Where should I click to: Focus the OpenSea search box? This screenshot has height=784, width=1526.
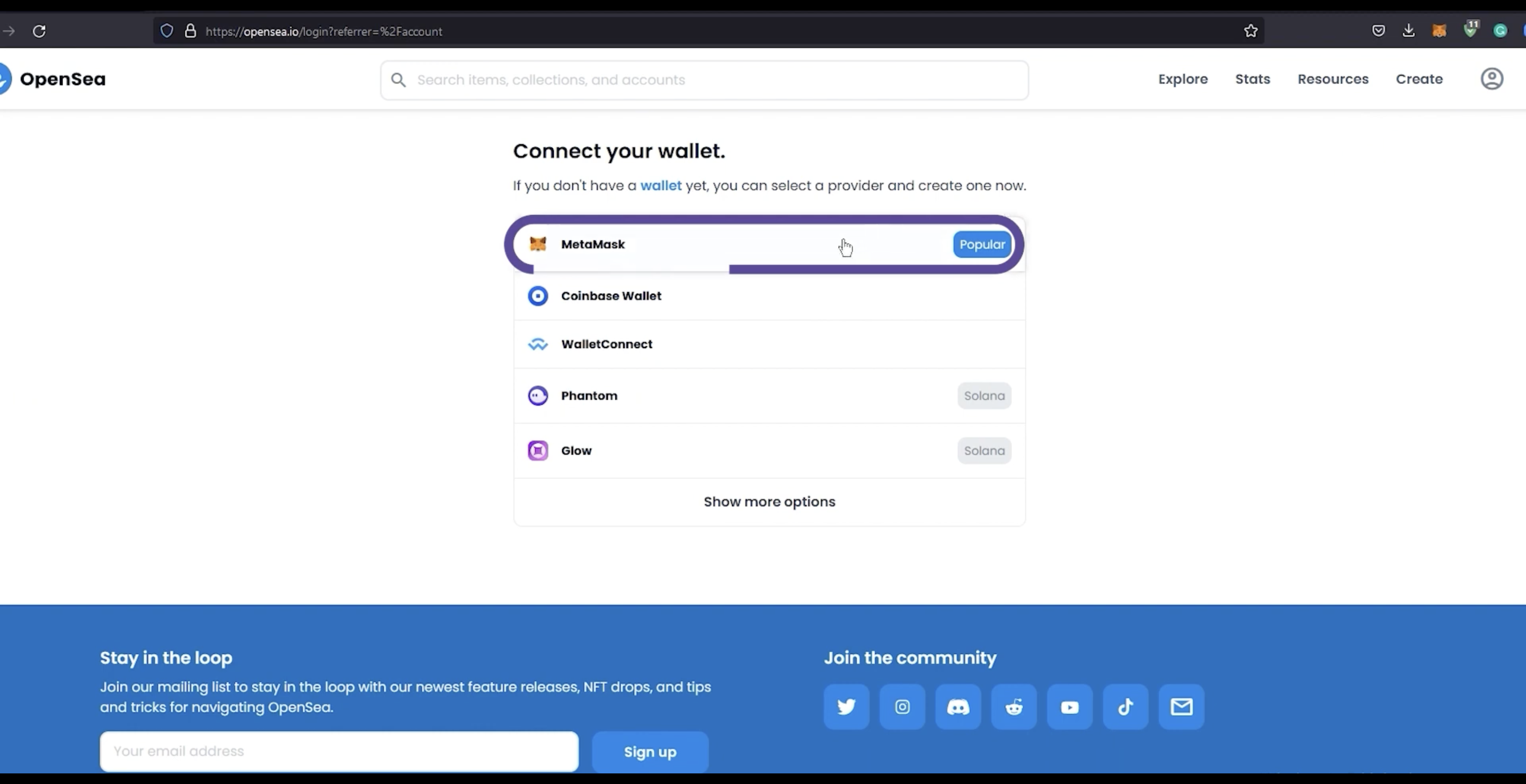pyautogui.click(x=704, y=80)
